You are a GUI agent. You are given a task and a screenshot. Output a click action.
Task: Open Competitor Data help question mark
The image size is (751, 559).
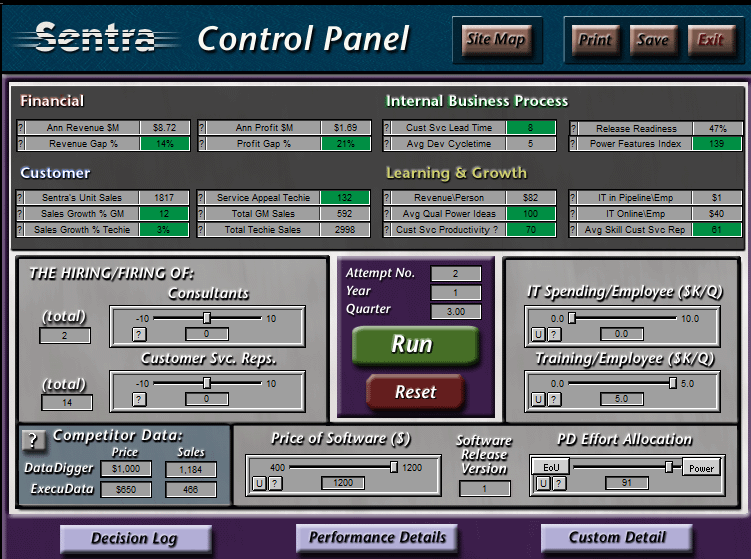coord(34,440)
